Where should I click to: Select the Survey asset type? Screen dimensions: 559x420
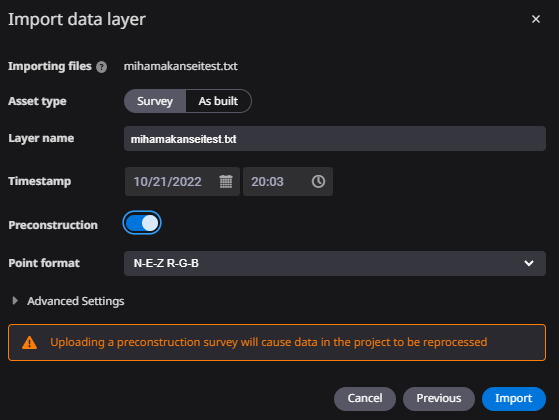click(155, 101)
